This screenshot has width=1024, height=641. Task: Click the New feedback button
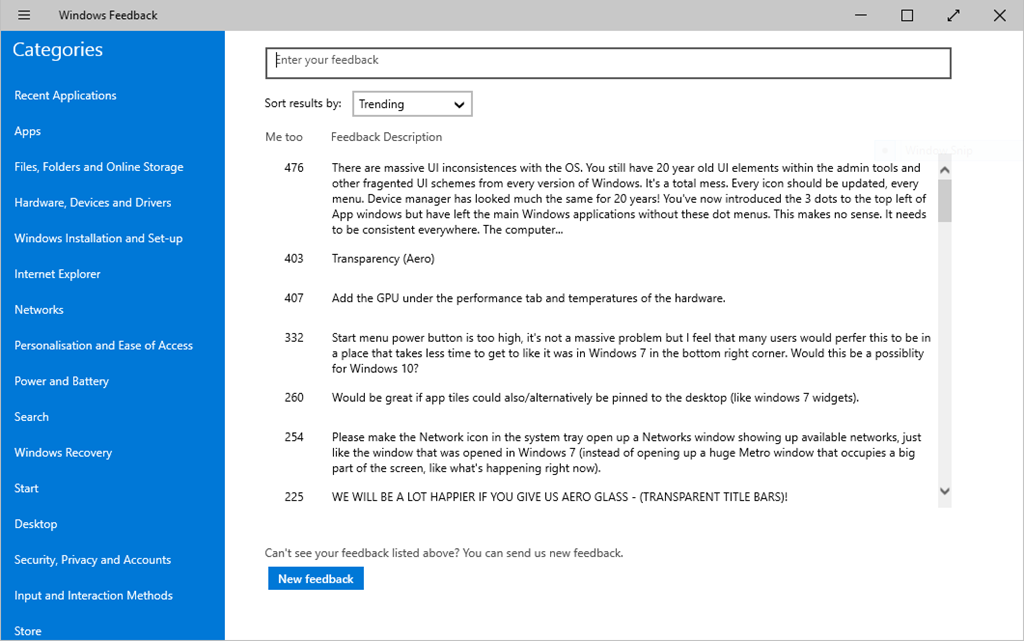coord(316,578)
